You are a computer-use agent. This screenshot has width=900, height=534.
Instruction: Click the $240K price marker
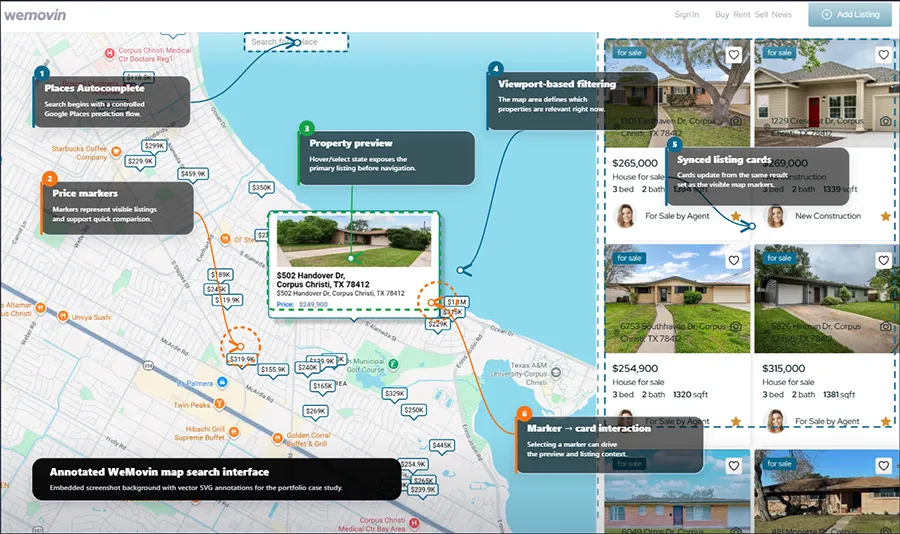[x=308, y=367]
